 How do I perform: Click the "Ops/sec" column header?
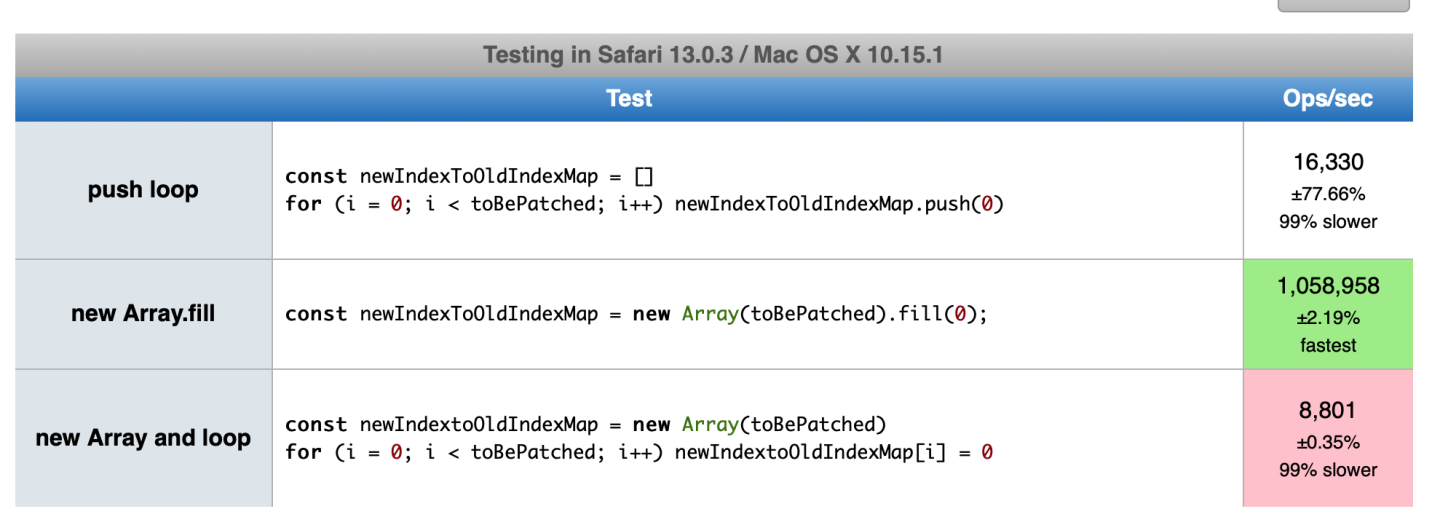[x=1328, y=99]
